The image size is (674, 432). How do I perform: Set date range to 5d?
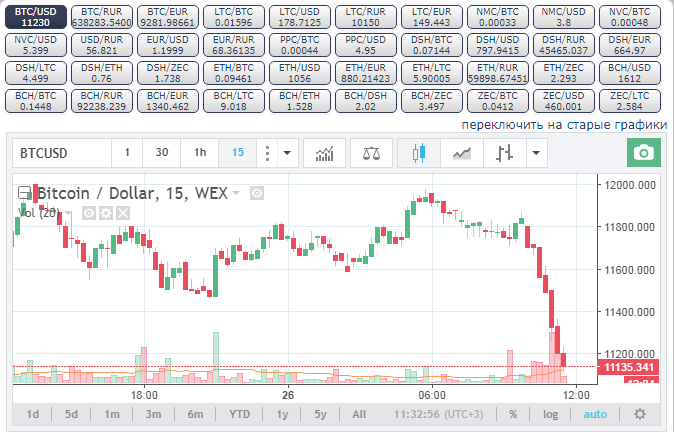click(71, 414)
